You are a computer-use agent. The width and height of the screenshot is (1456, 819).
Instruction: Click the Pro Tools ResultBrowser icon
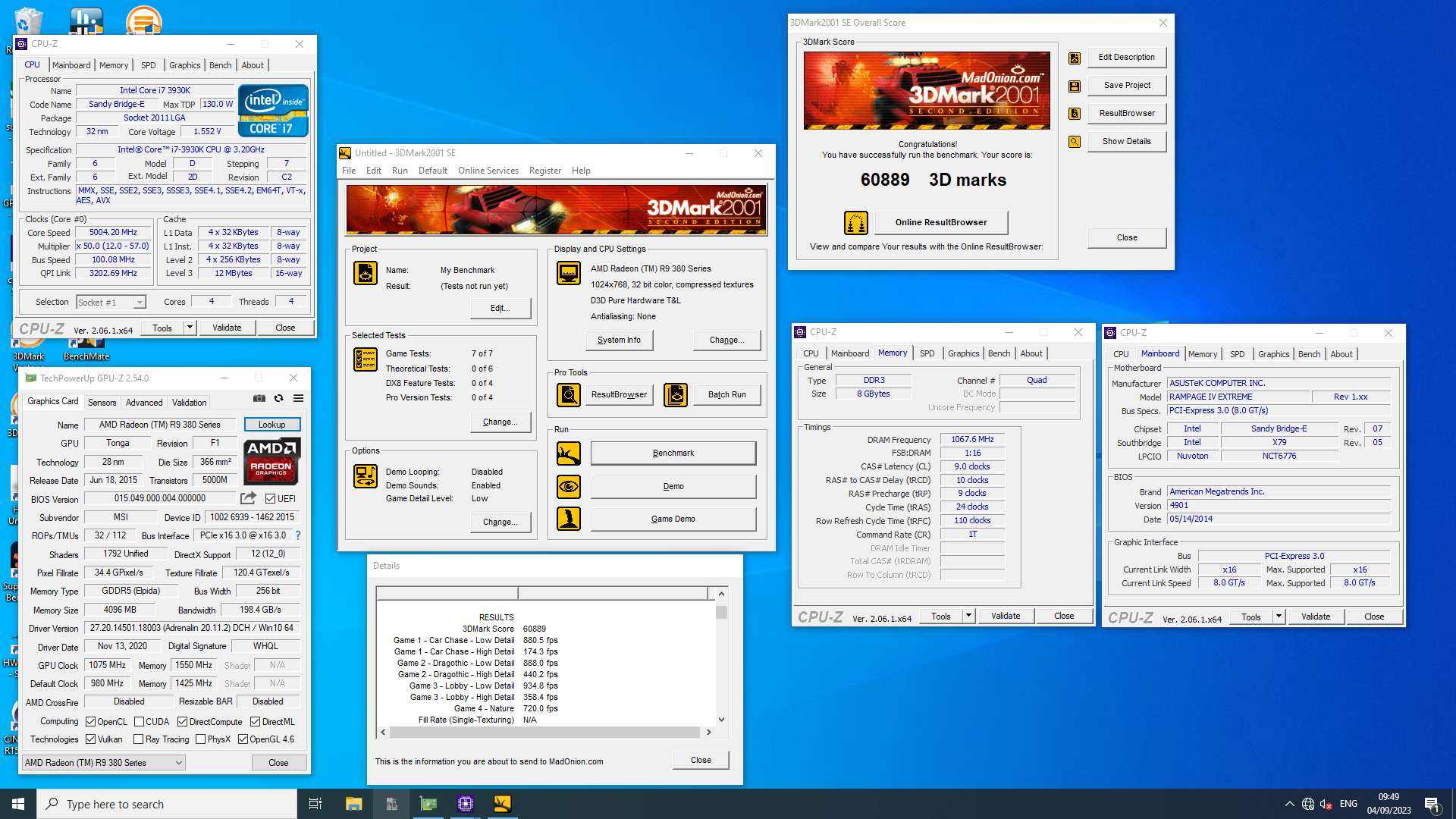pos(569,395)
